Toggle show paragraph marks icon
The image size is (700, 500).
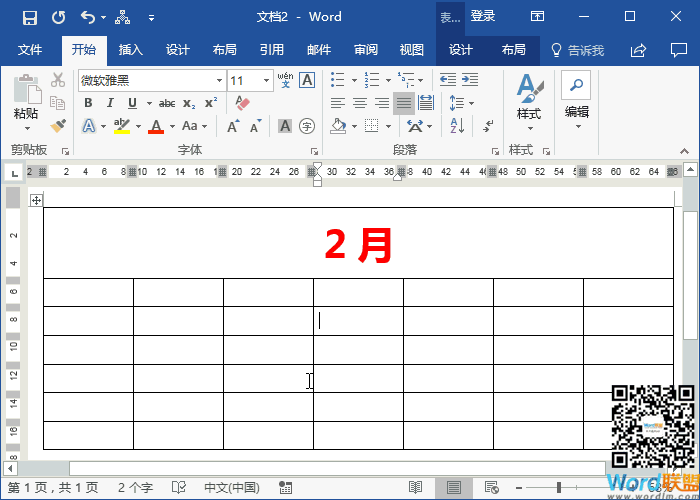click(x=488, y=126)
